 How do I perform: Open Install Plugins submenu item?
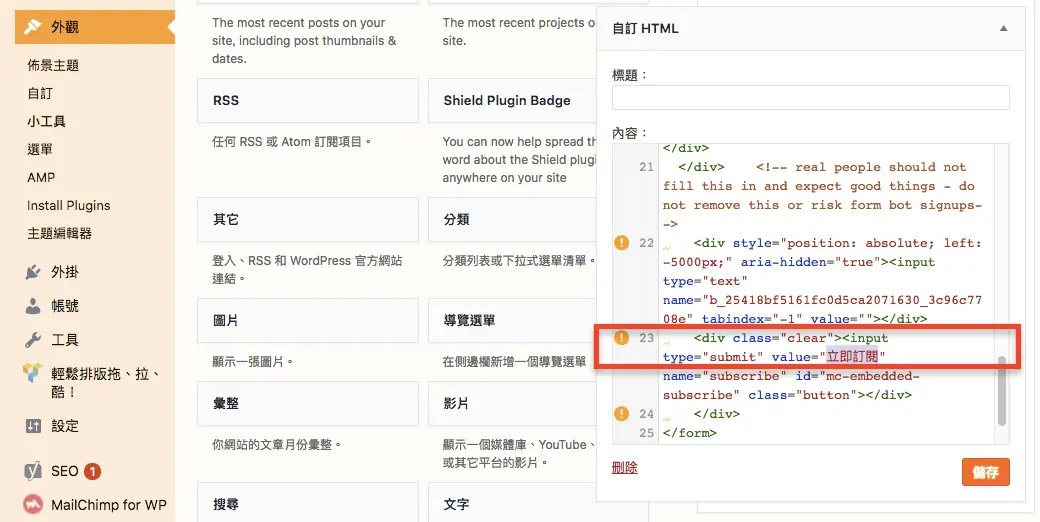pyautogui.click(x=69, y=206)
